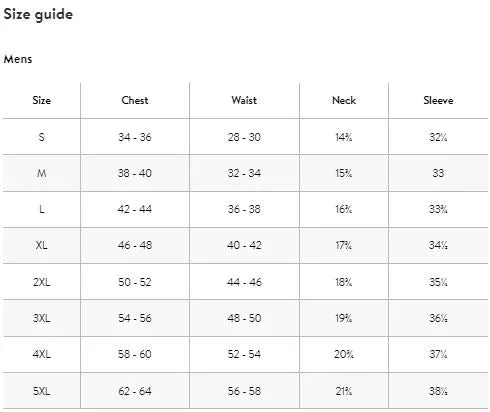Viewport: 490px width, 412px height.
Task: Select the 2XL size row label
Action: (42, 282)
